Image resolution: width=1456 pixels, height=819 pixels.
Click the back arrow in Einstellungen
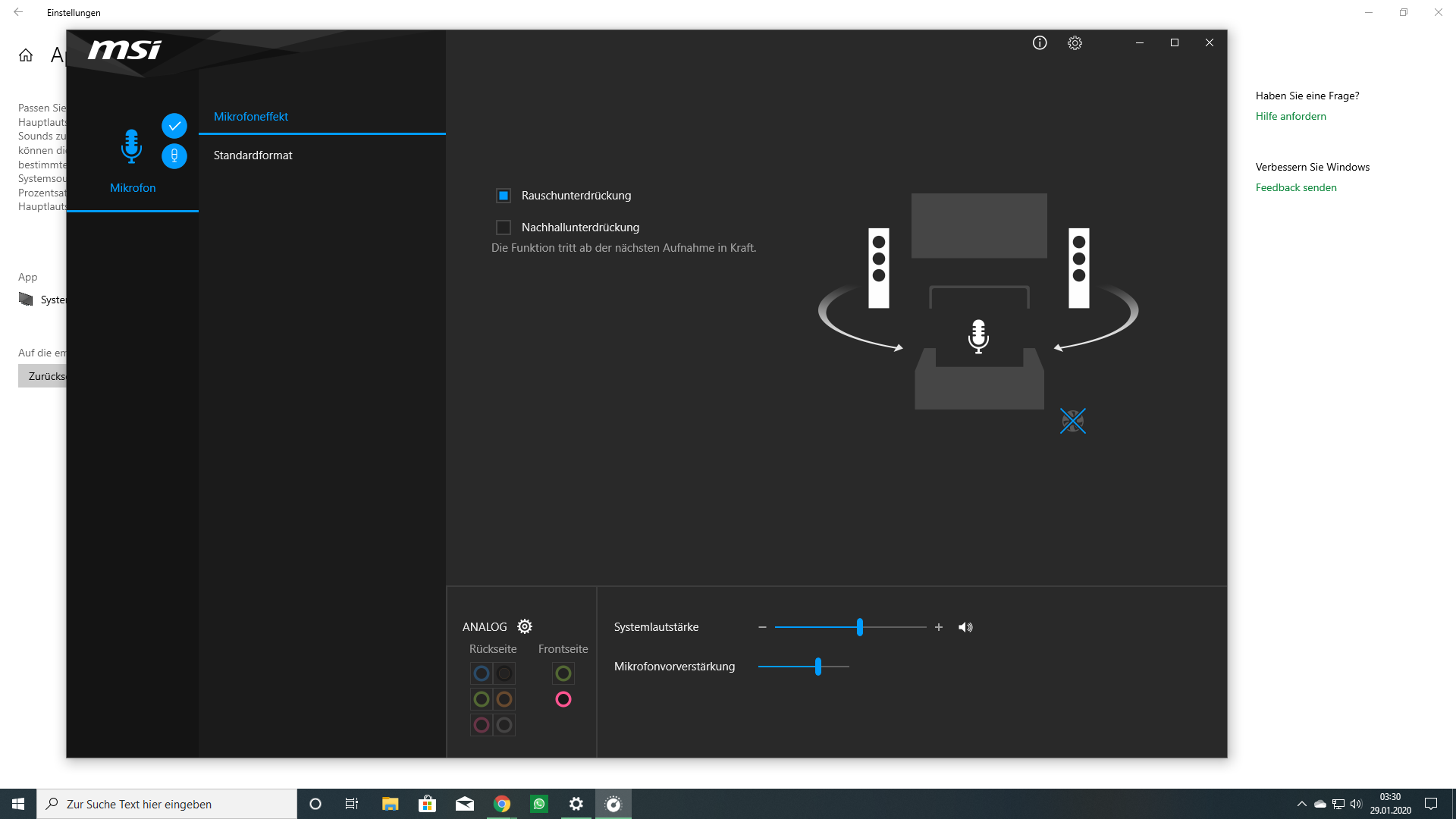click(x=20, y=12)
